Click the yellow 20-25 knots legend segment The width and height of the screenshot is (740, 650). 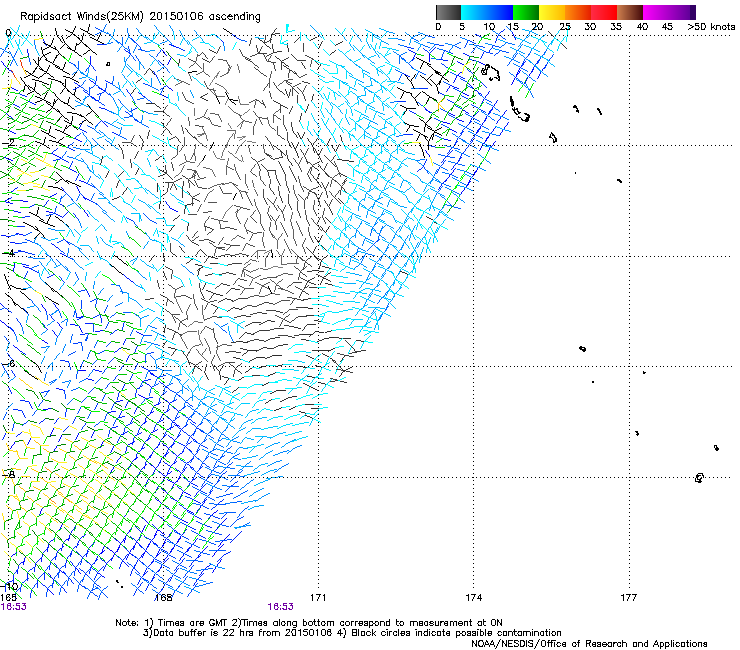[552, 12]
